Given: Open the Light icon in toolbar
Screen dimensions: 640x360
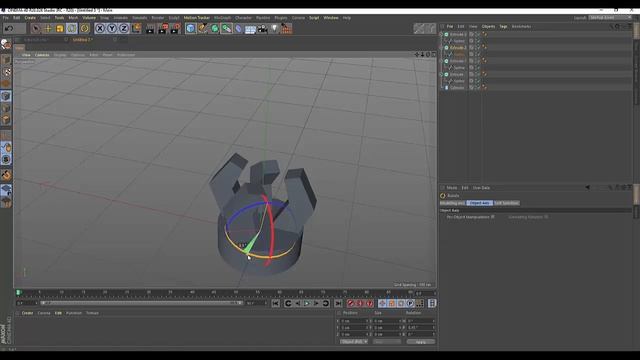Looking at the screenshot, I should [x=274, y=28].
